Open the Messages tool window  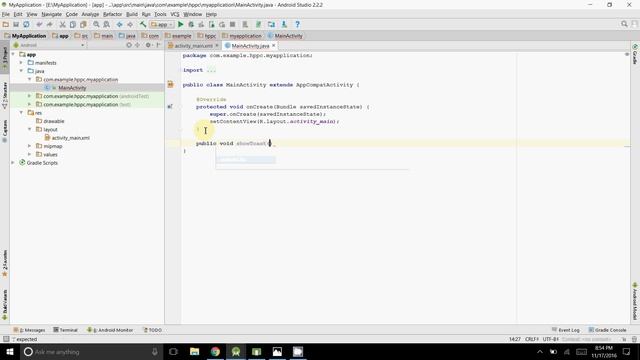tap(29, 330)
